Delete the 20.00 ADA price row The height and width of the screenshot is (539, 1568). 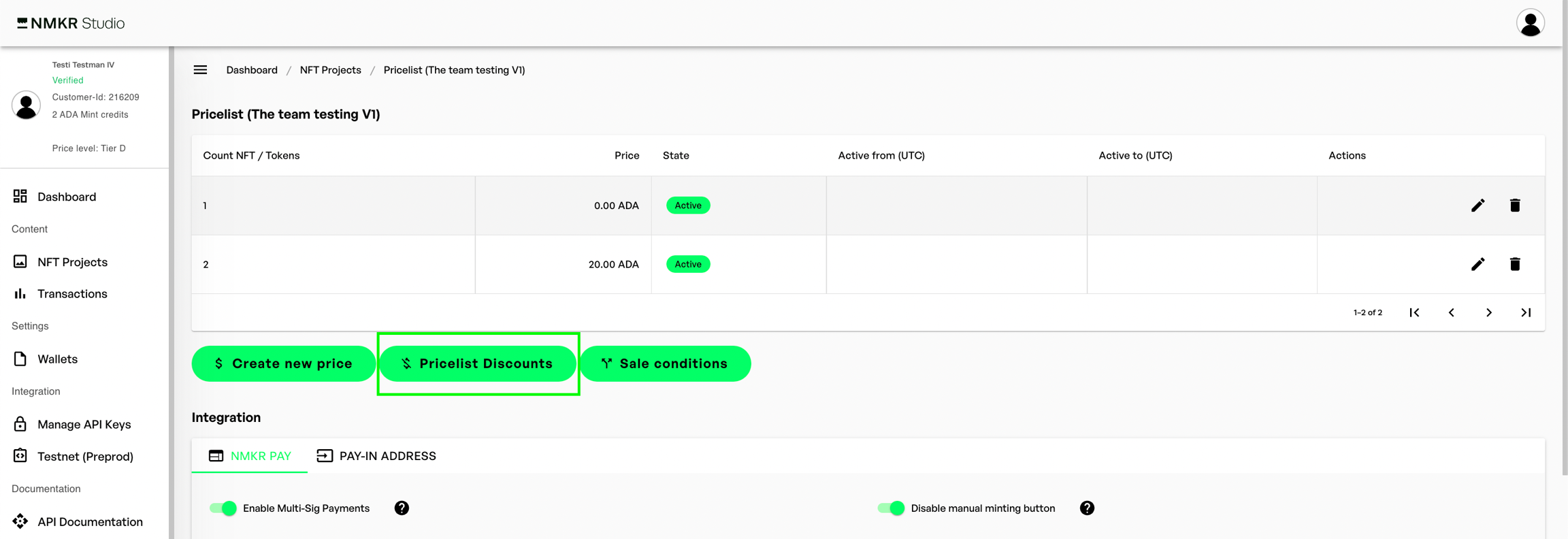1515,264
